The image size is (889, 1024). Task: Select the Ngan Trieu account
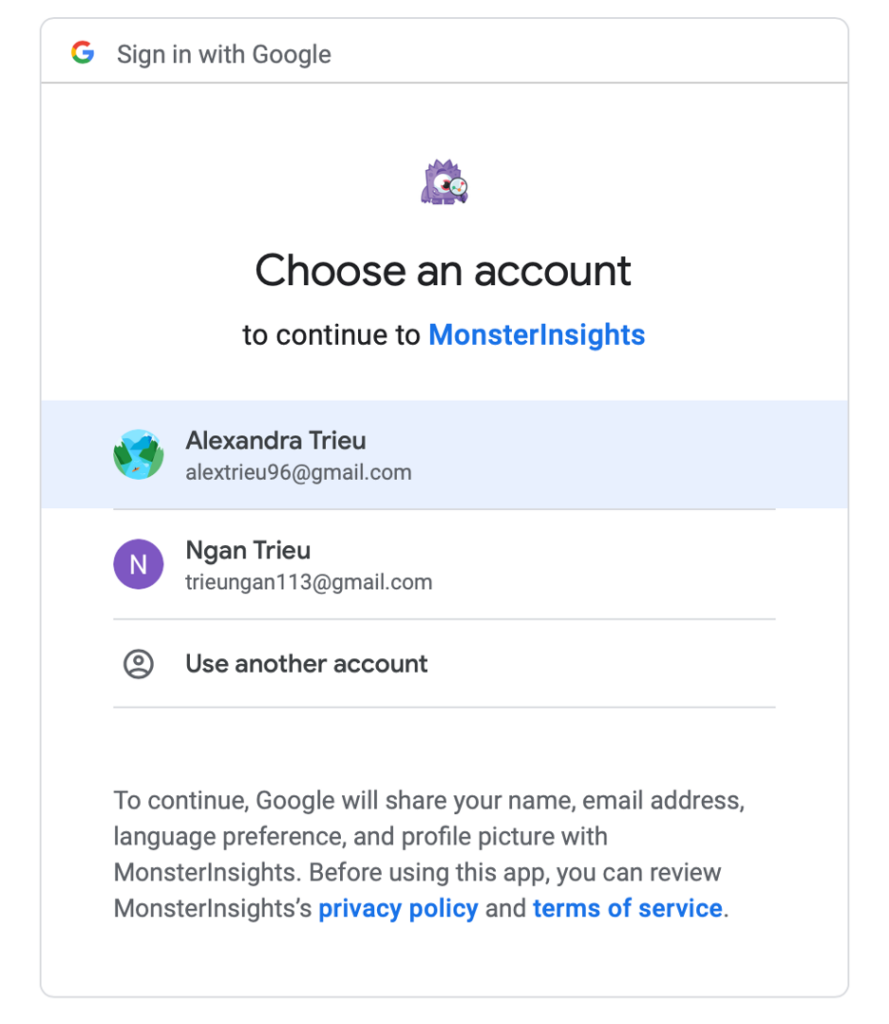(444, 564)
